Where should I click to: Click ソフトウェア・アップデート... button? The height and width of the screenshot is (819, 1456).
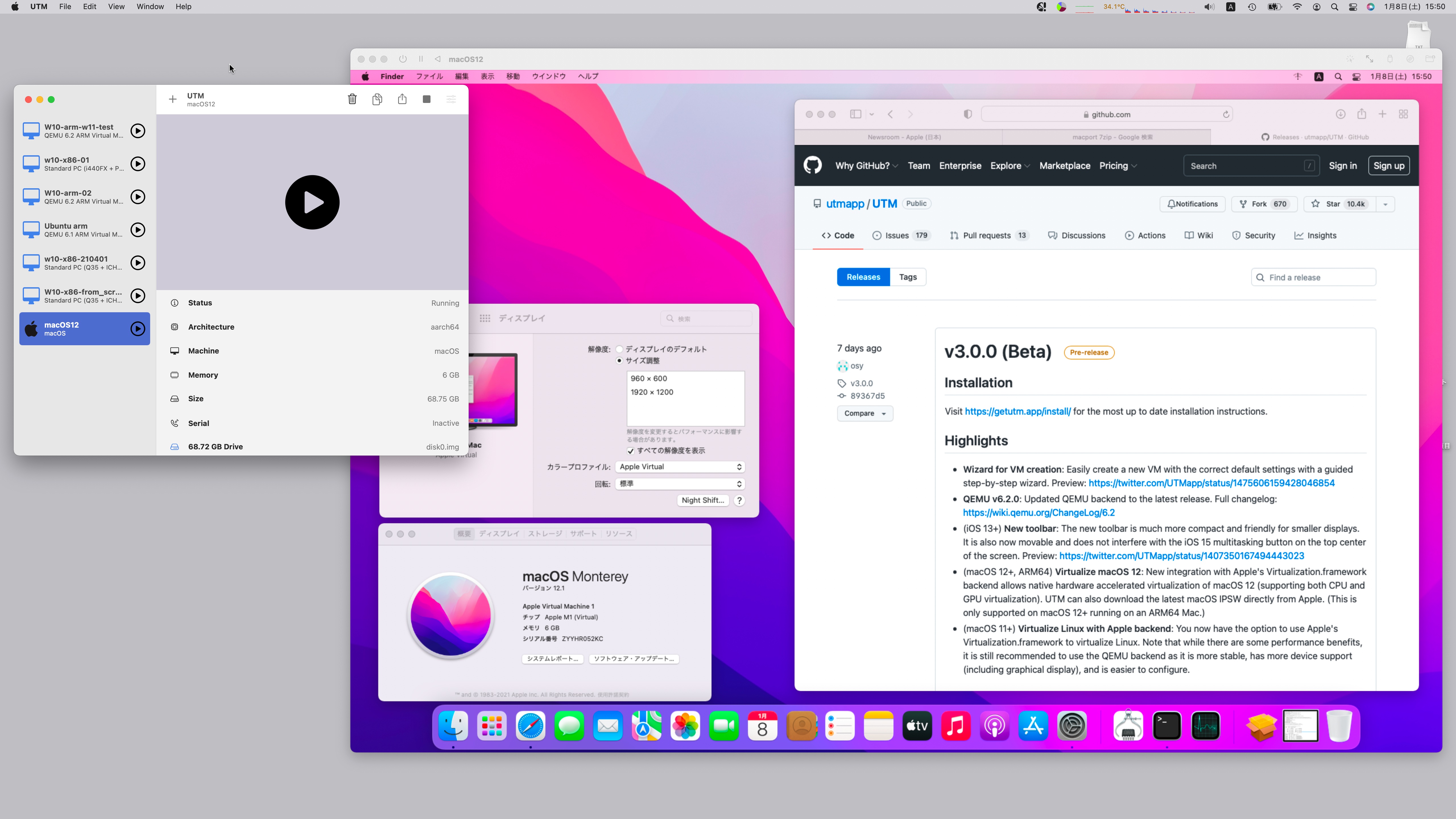coord(634,659)
